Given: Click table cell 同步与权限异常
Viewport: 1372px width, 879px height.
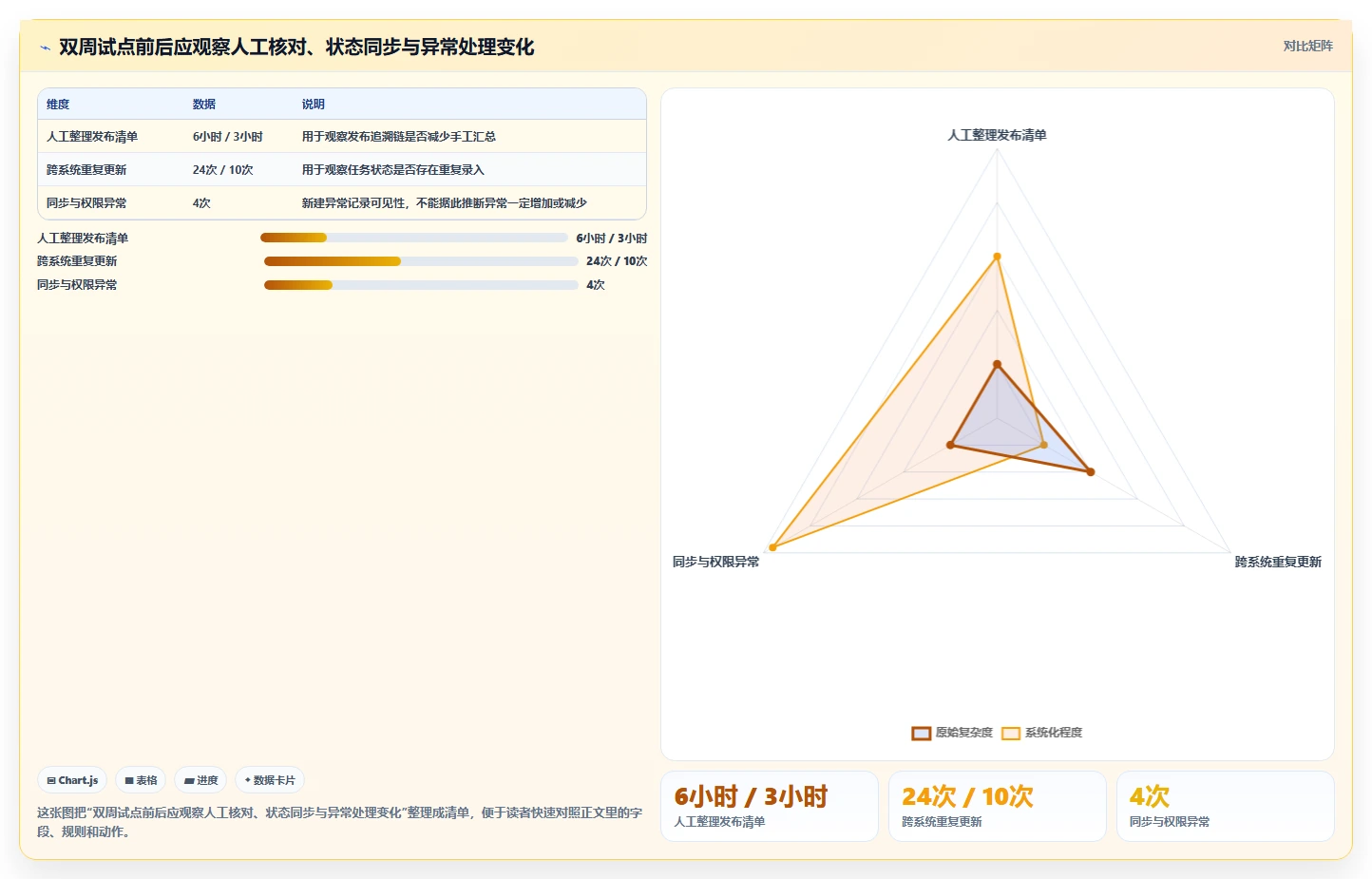Looking at the screenshot, I should [86, 203].
